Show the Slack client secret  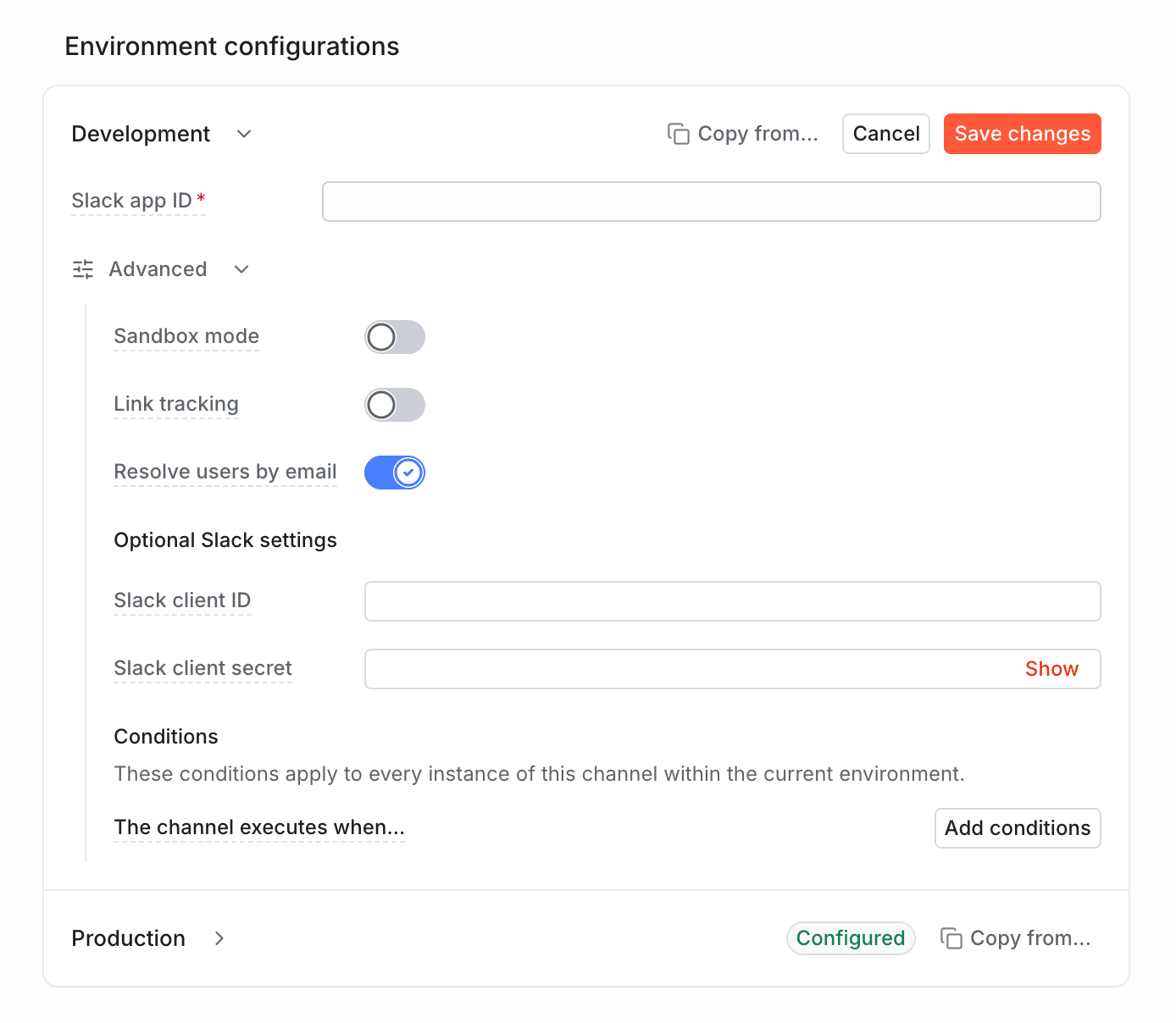click(1051, 669)
